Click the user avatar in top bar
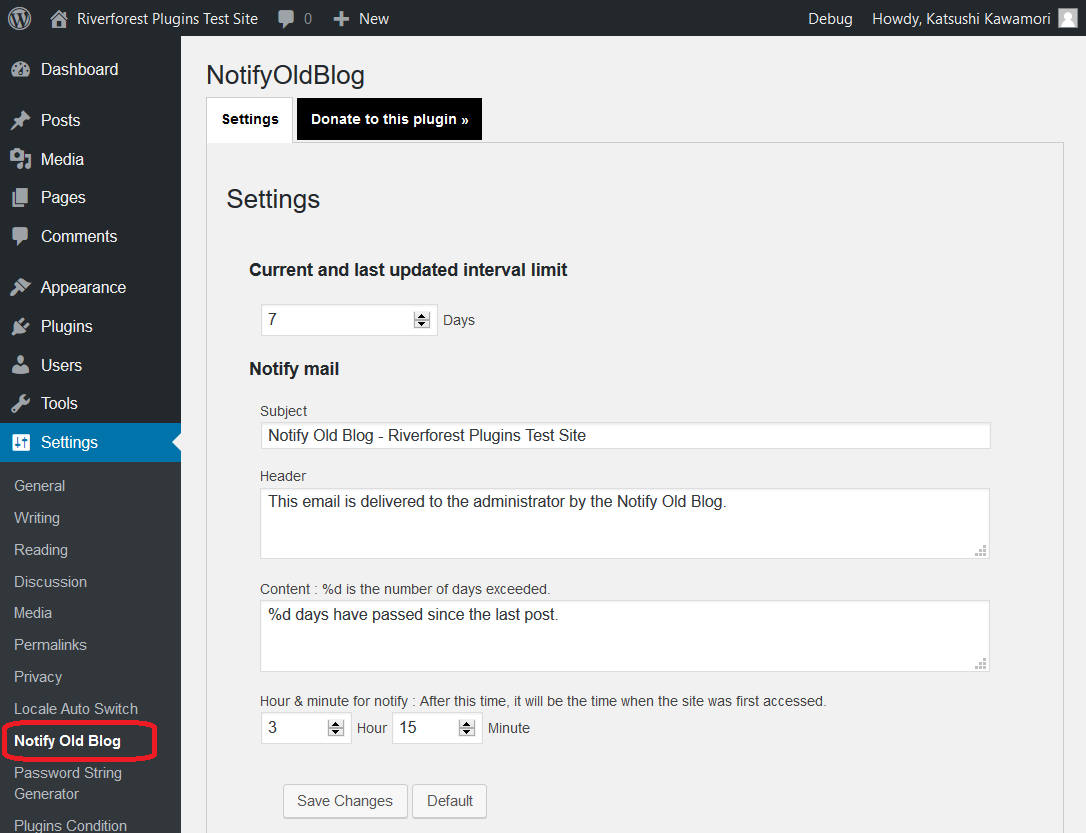The width and height of the screenshot is (1086, 833). click(x=1067, y=18)
